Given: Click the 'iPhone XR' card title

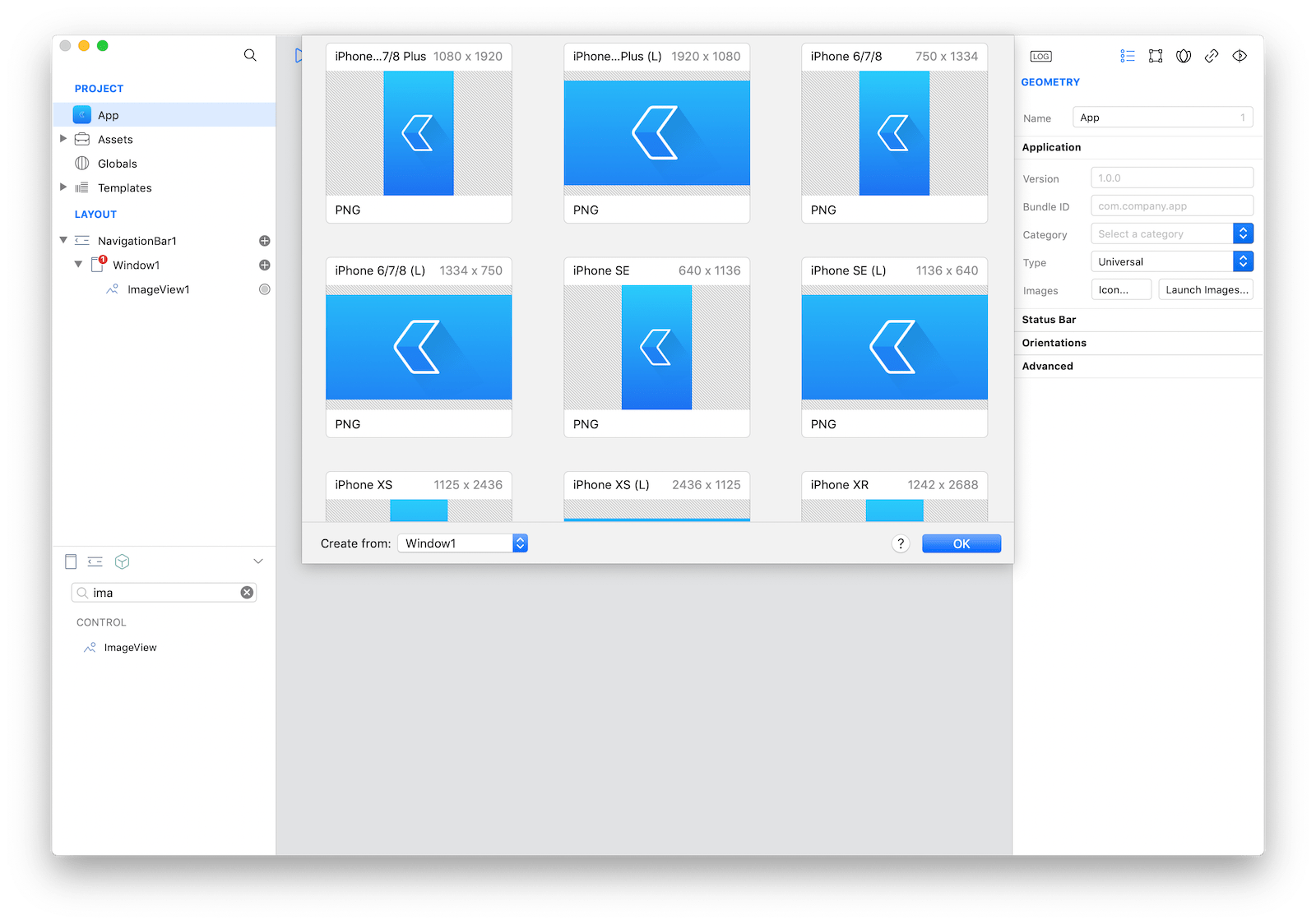Looking at the screenshot, I should (840, 485).
